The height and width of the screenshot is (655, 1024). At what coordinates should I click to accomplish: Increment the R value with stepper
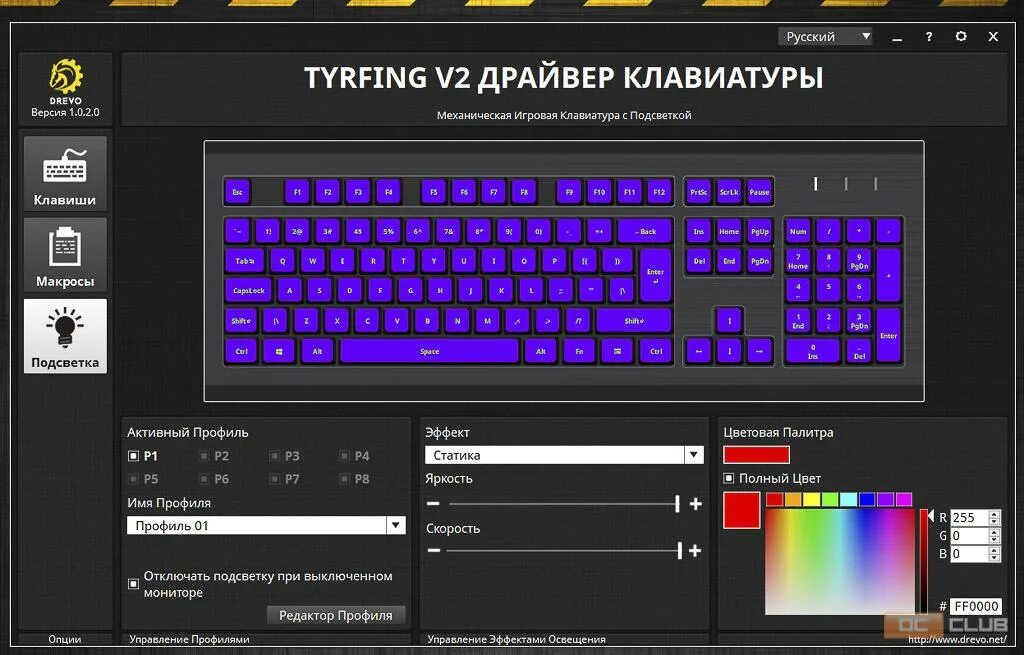point(995,513)
